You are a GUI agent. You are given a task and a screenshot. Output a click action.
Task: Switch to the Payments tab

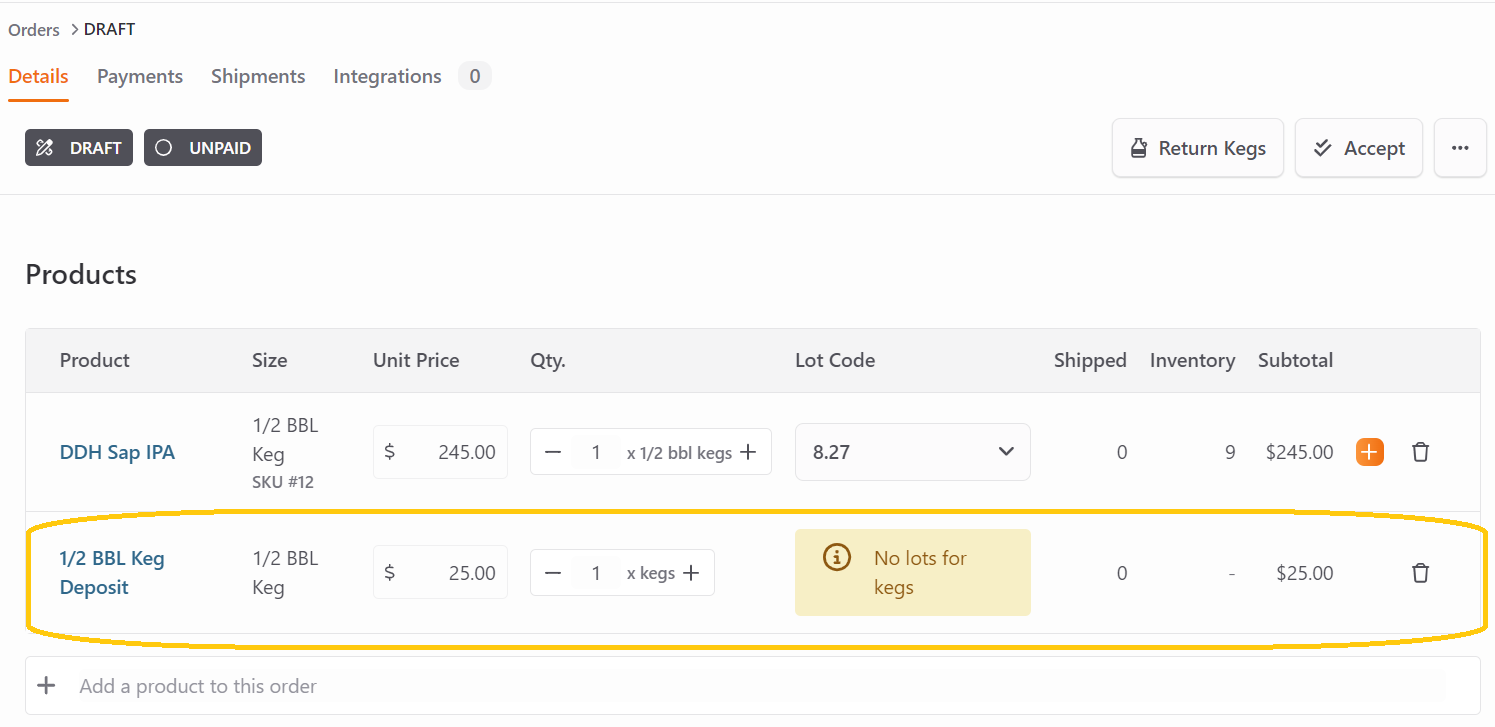coord(139,76)
